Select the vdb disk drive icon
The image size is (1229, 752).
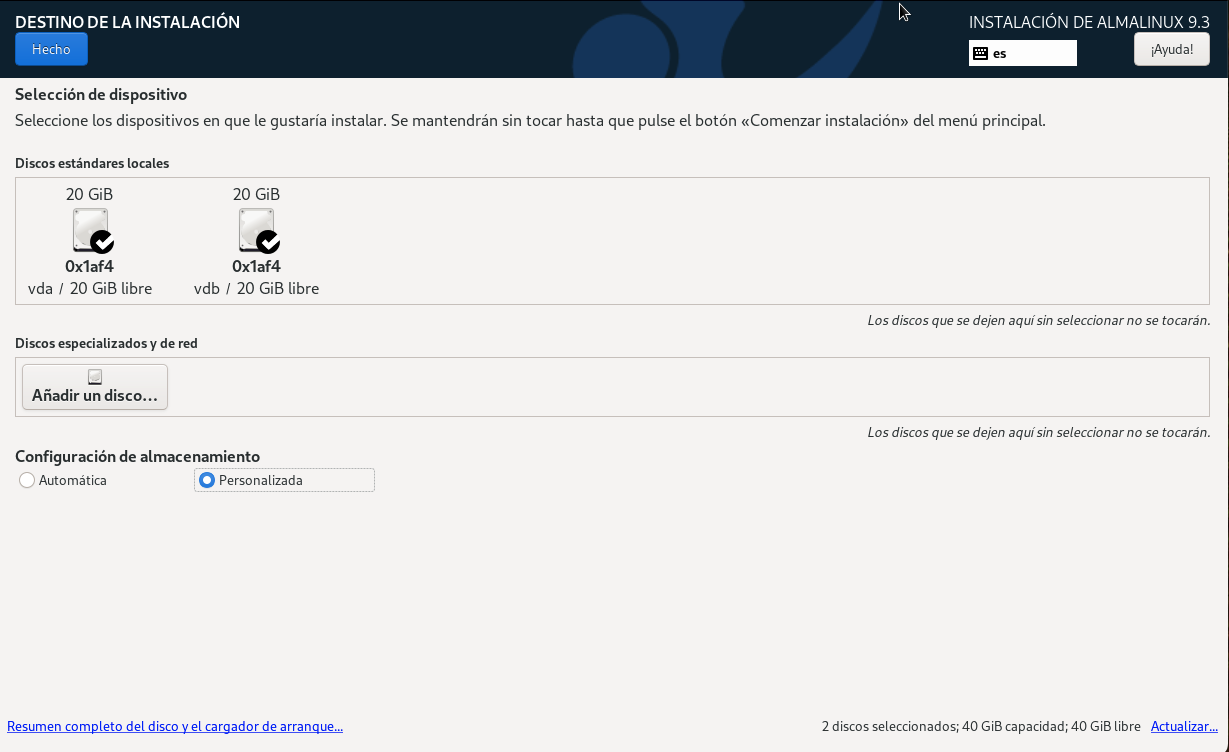(x=255, y=229)
